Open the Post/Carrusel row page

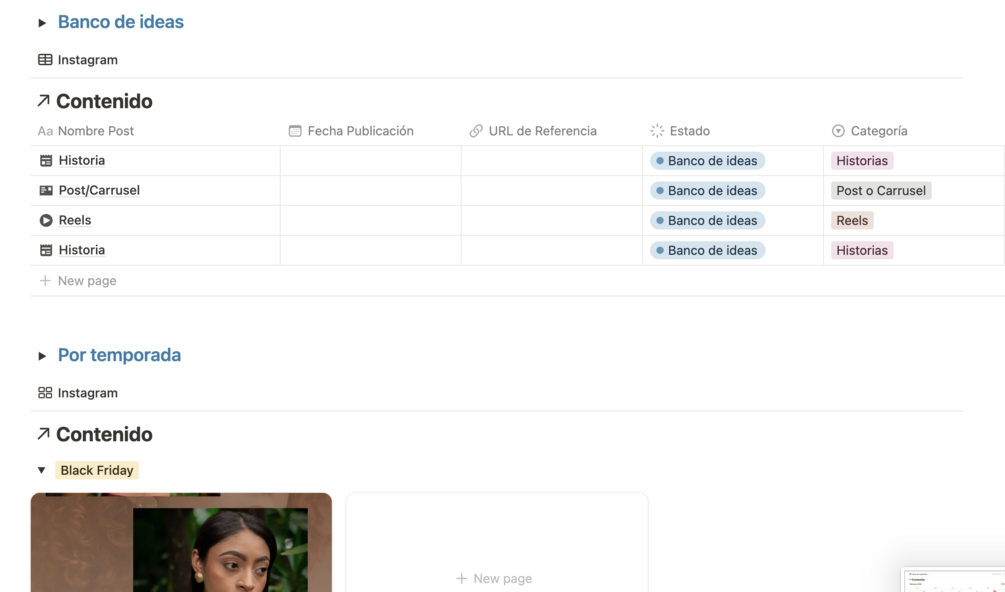[x=99, y=190]
